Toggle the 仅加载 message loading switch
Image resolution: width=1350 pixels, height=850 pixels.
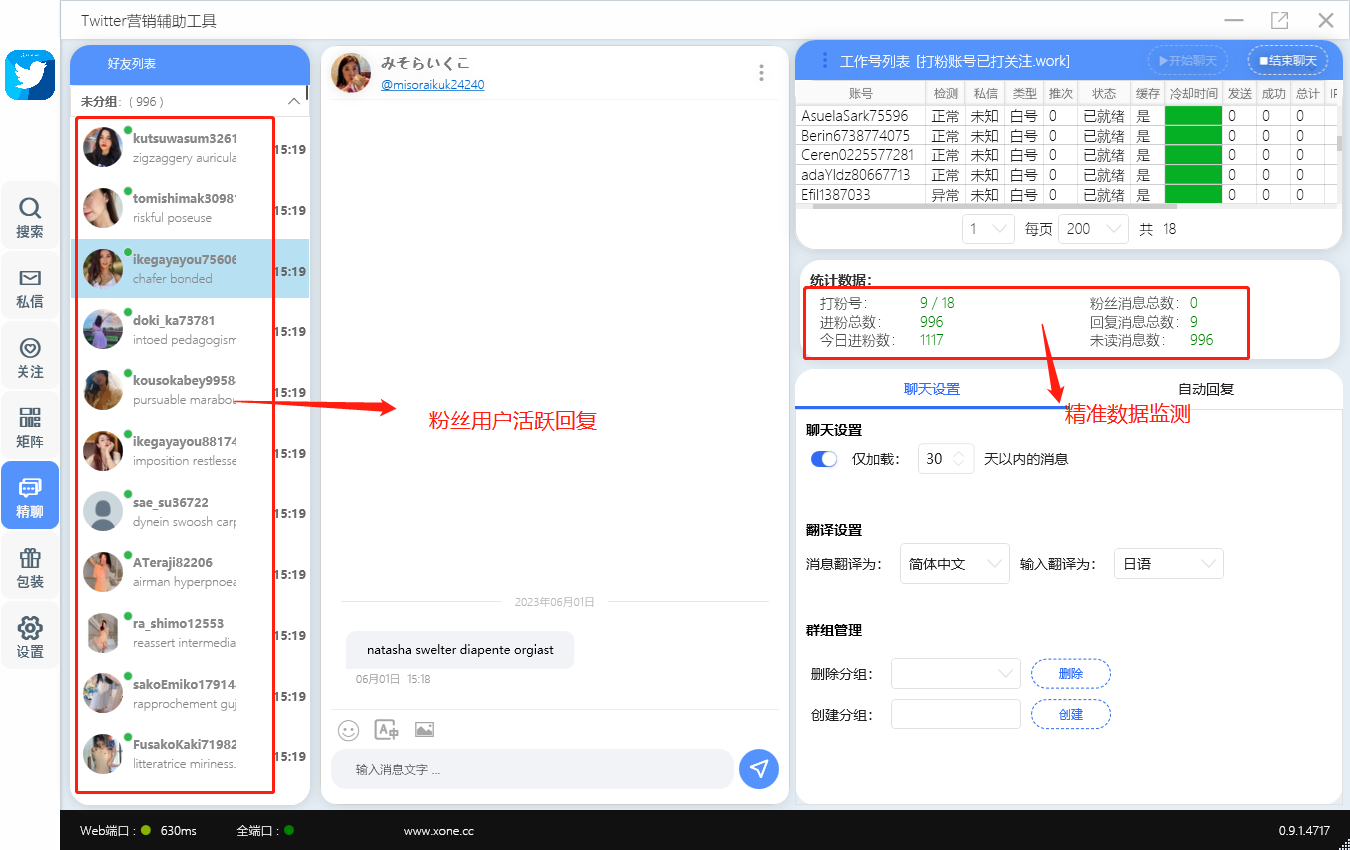pos(824,459)
